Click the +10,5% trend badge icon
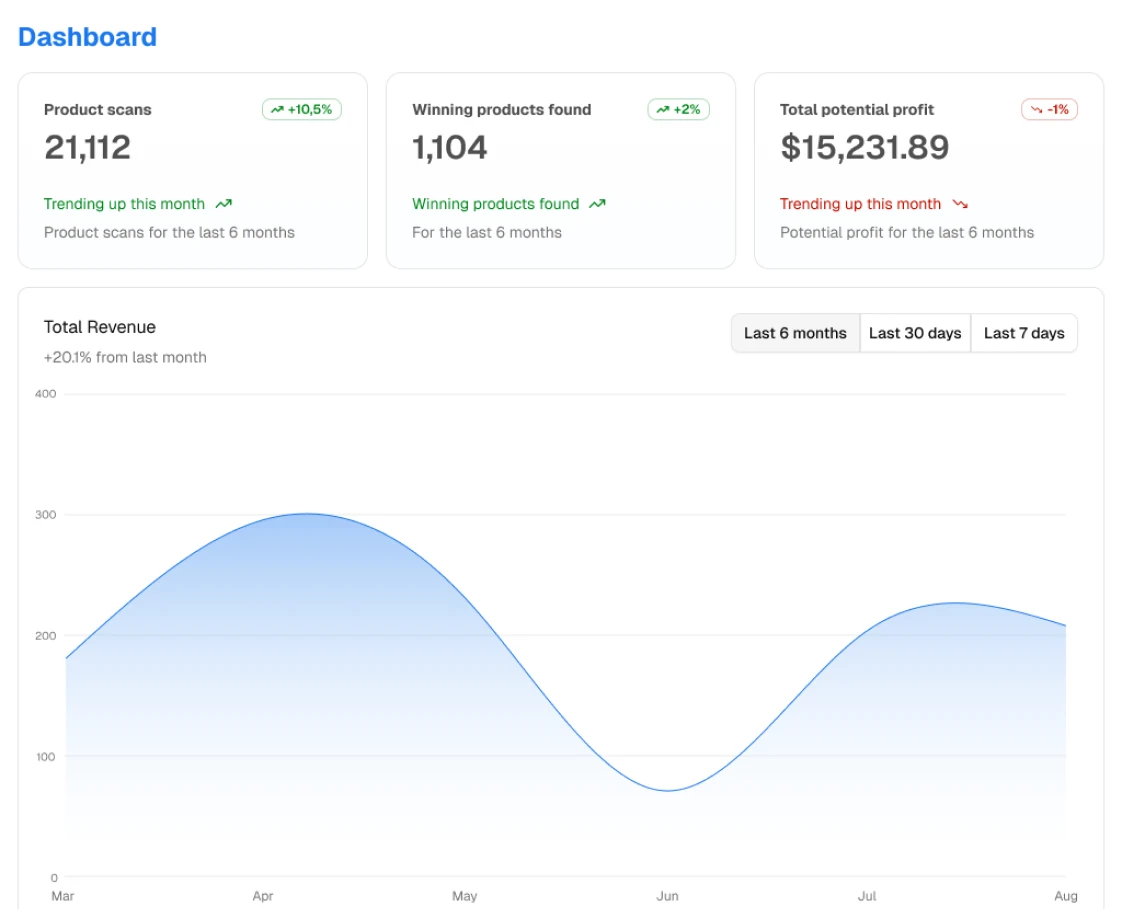This screenshot has width=1122, height=916. [277, 110]
